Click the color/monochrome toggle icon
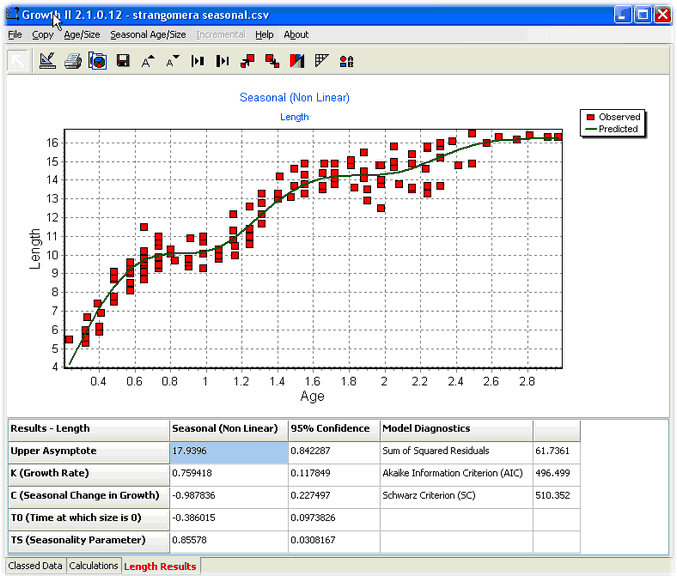This screenshot has width=677, height=576. point(297,61)
